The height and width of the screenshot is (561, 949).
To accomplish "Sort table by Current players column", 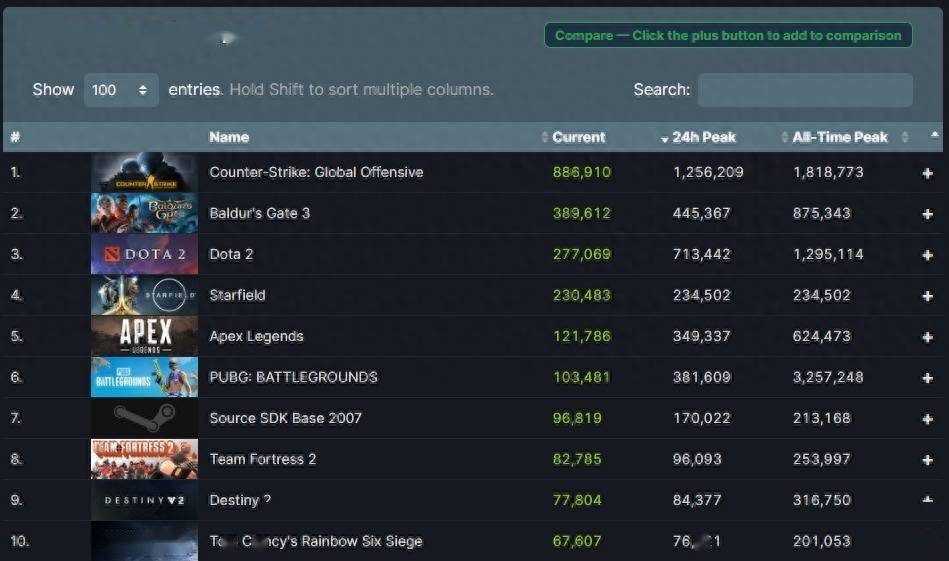I will point(578,137).
